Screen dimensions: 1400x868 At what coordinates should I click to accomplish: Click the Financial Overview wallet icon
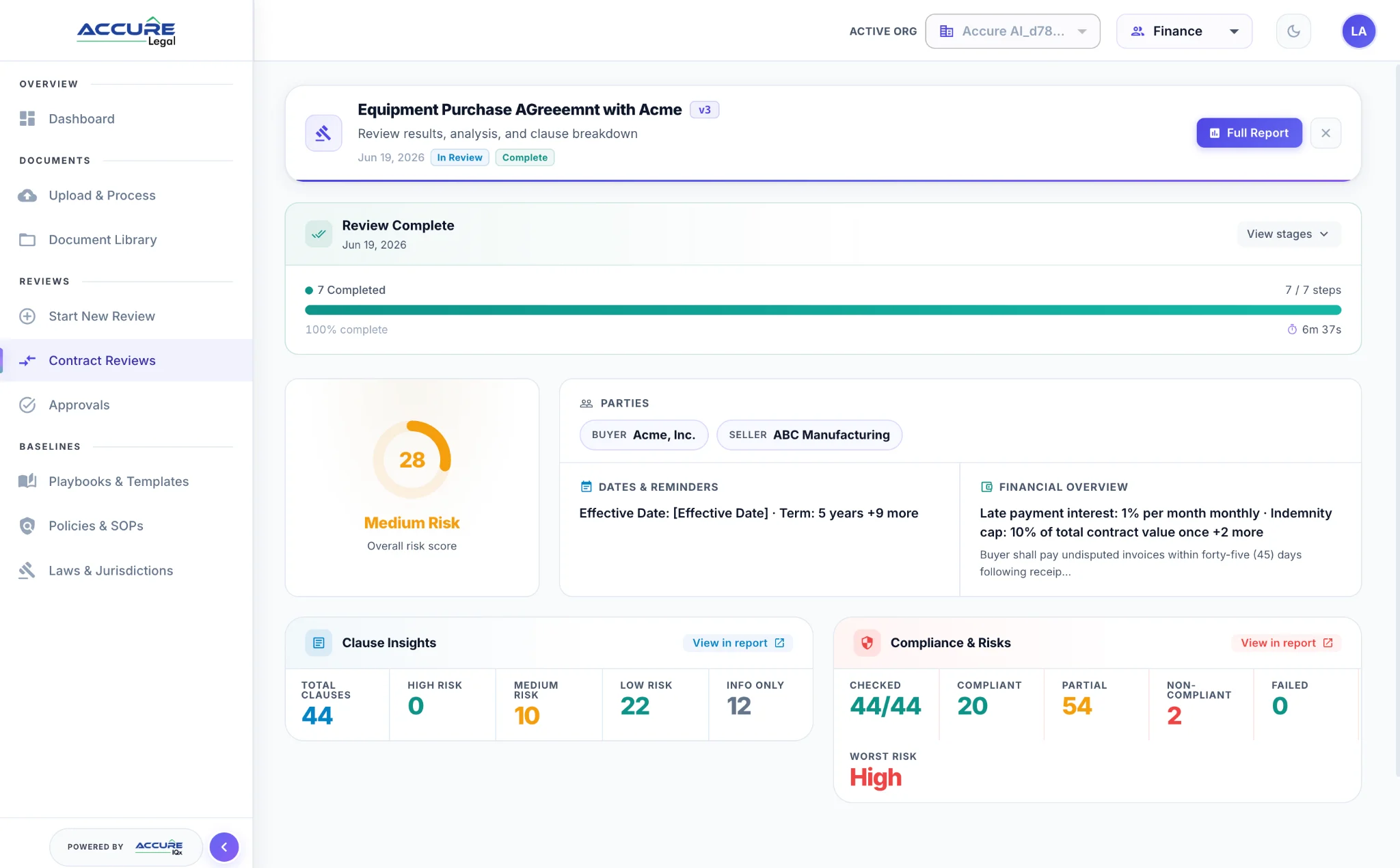click(x=986, y=487)
